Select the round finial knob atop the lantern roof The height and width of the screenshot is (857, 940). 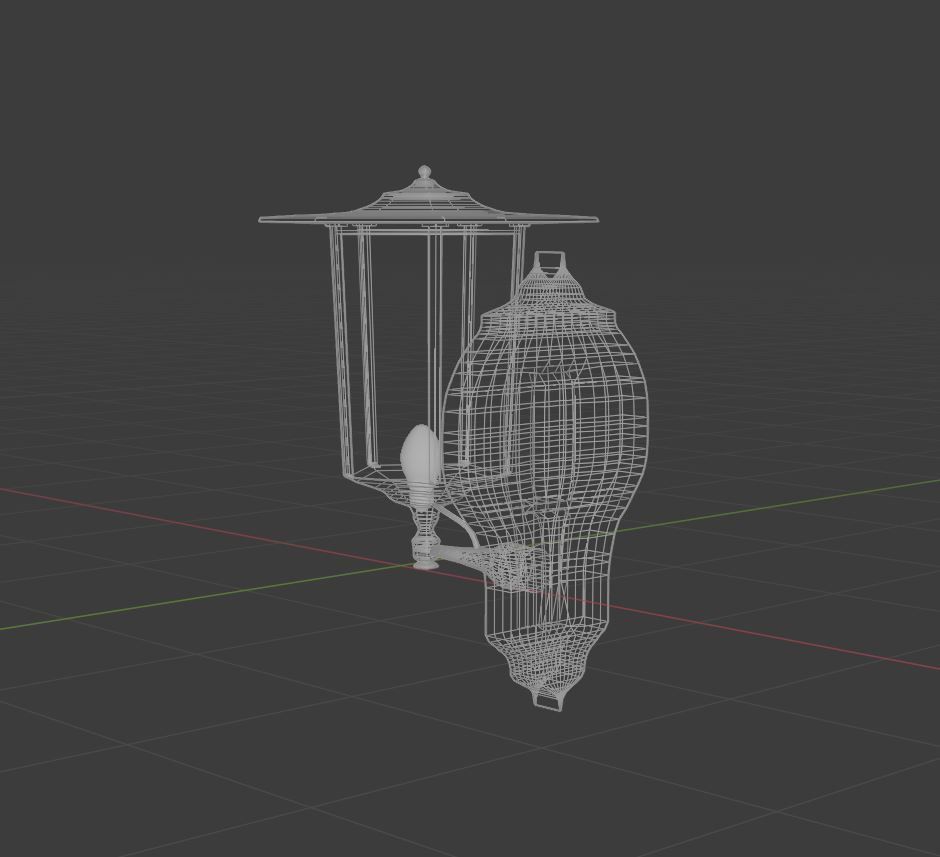tap(424, 171)
